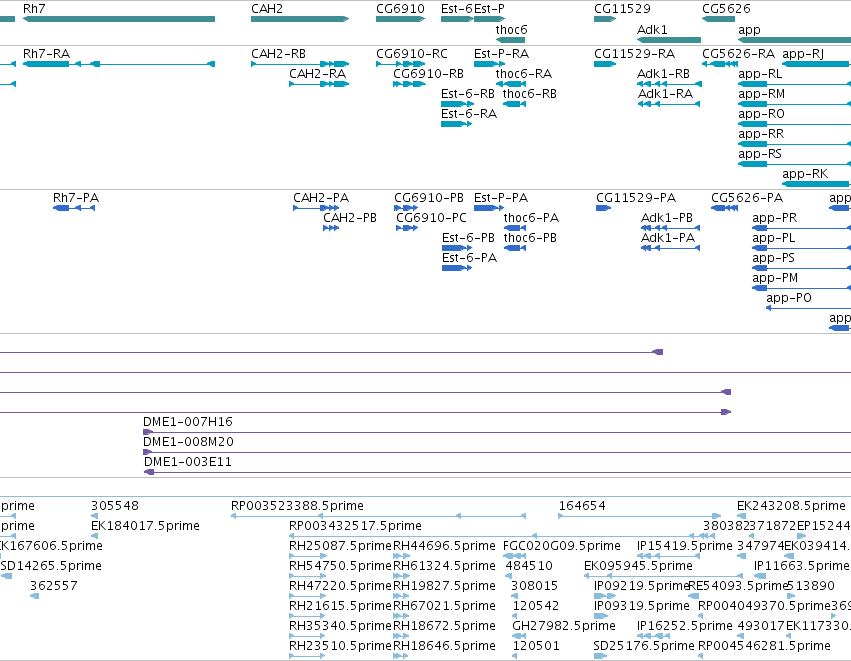Select the CG6910-PC protein label
851x661 pixels.
coord(431,218)
